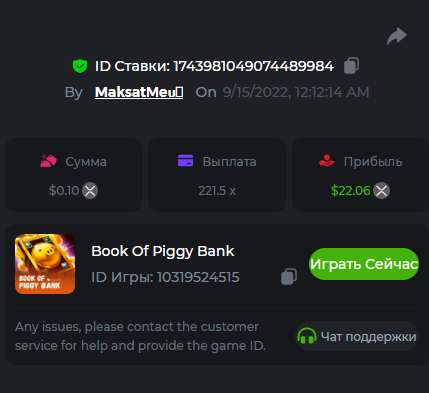Click the green verified shield icon
429x393 pixels.
[x=80, y=66]
